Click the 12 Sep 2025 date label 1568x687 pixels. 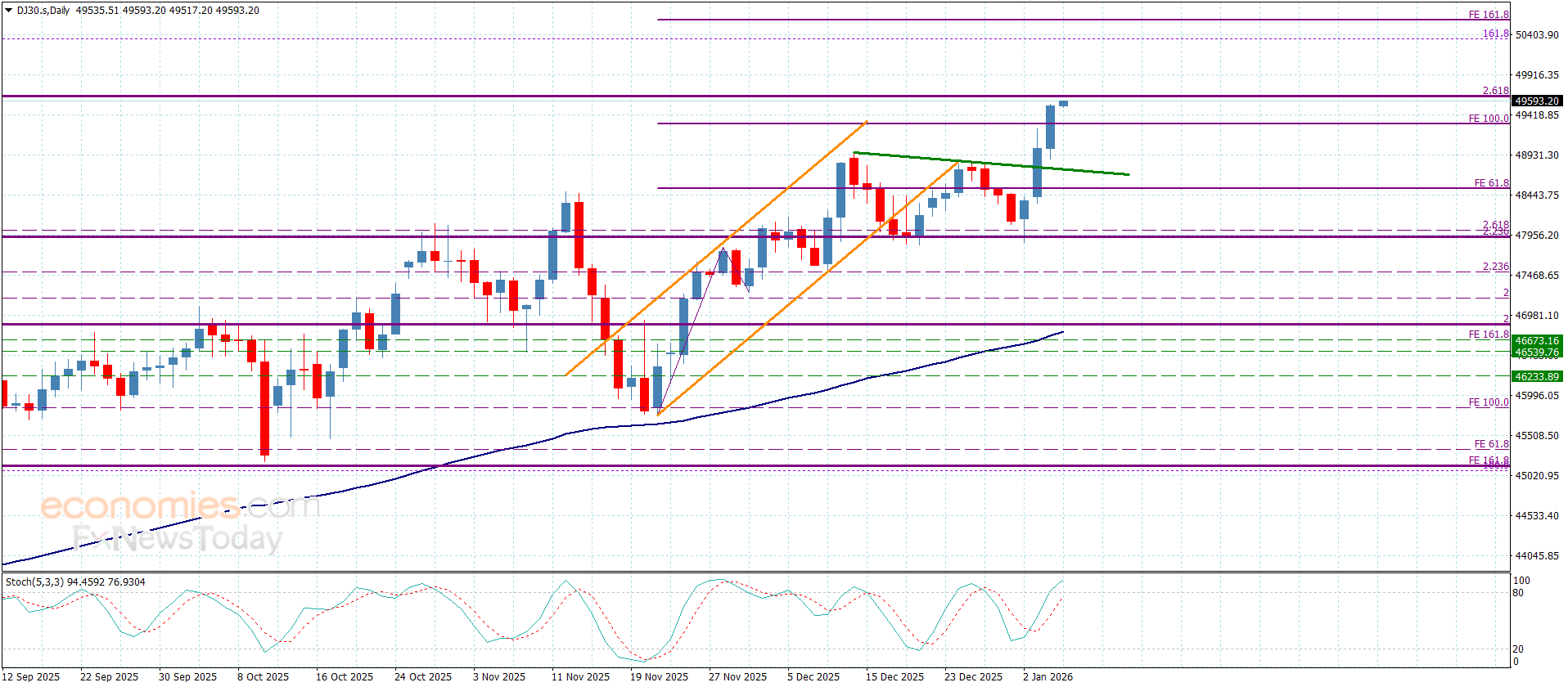click(30, 676)
